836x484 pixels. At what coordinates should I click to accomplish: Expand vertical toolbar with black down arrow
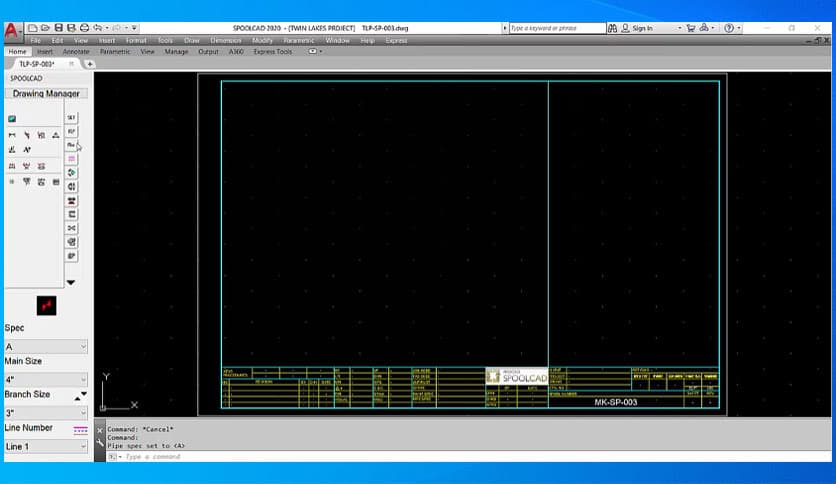[70, 283]
